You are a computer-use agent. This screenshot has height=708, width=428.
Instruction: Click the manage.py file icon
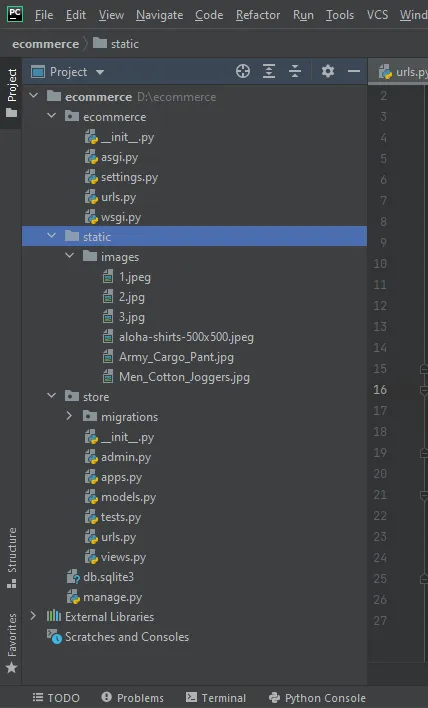click(x=73, y=597)
